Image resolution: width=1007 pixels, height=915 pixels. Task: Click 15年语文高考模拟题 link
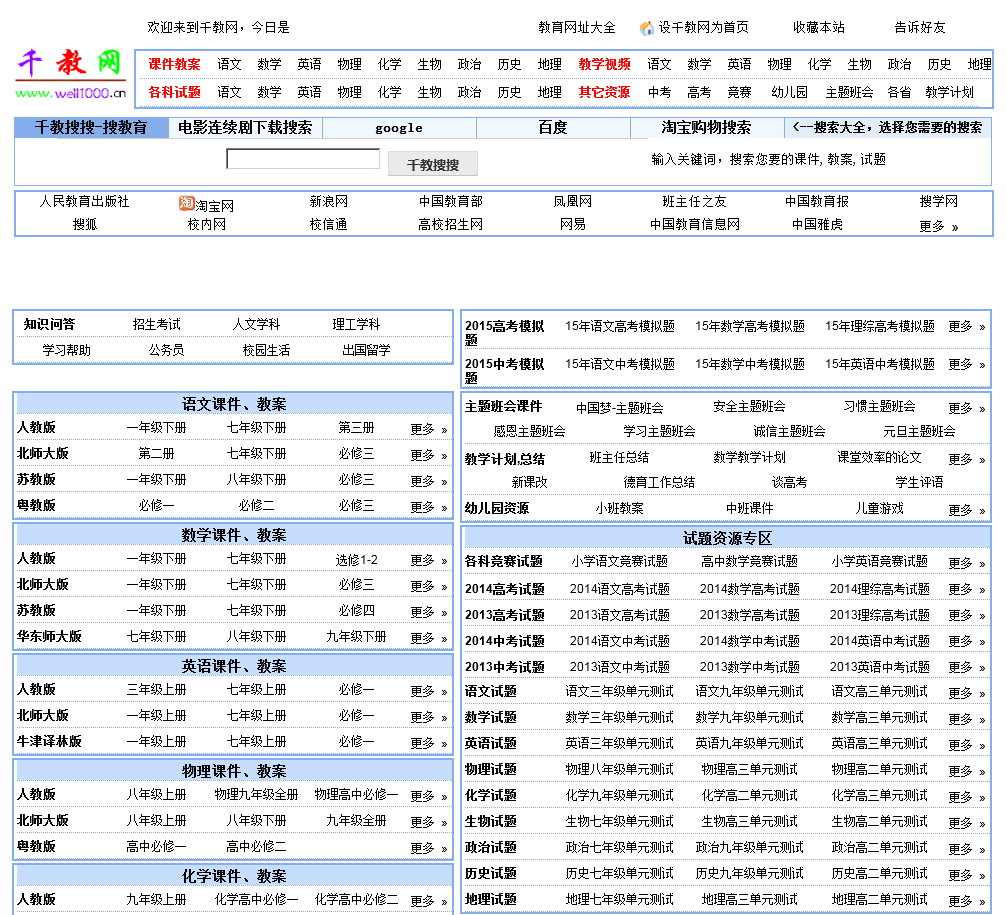(x=620, y=326)
